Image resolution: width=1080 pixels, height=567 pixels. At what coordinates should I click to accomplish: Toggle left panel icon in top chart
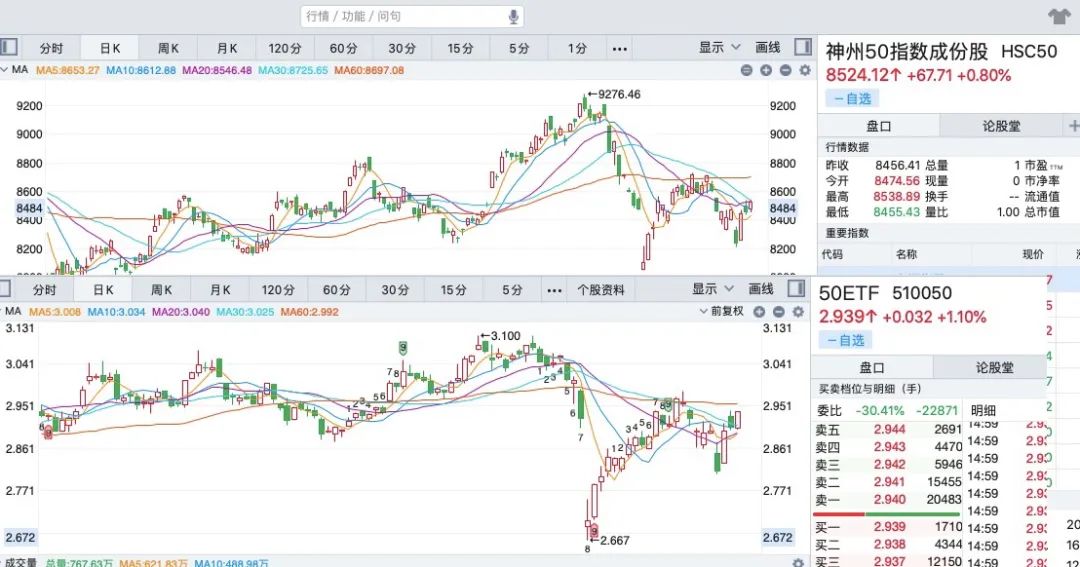[8, 47]
